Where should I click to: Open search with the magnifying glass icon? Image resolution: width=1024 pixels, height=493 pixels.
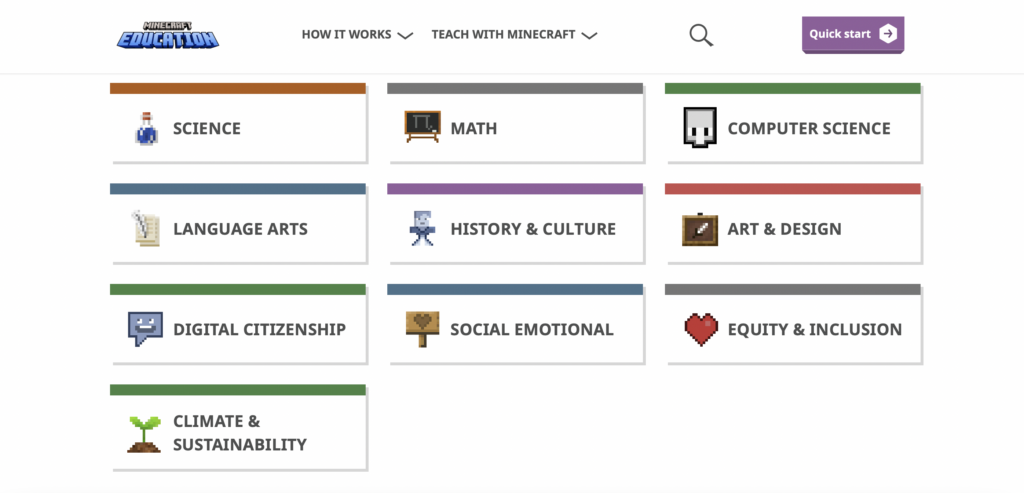701,35
